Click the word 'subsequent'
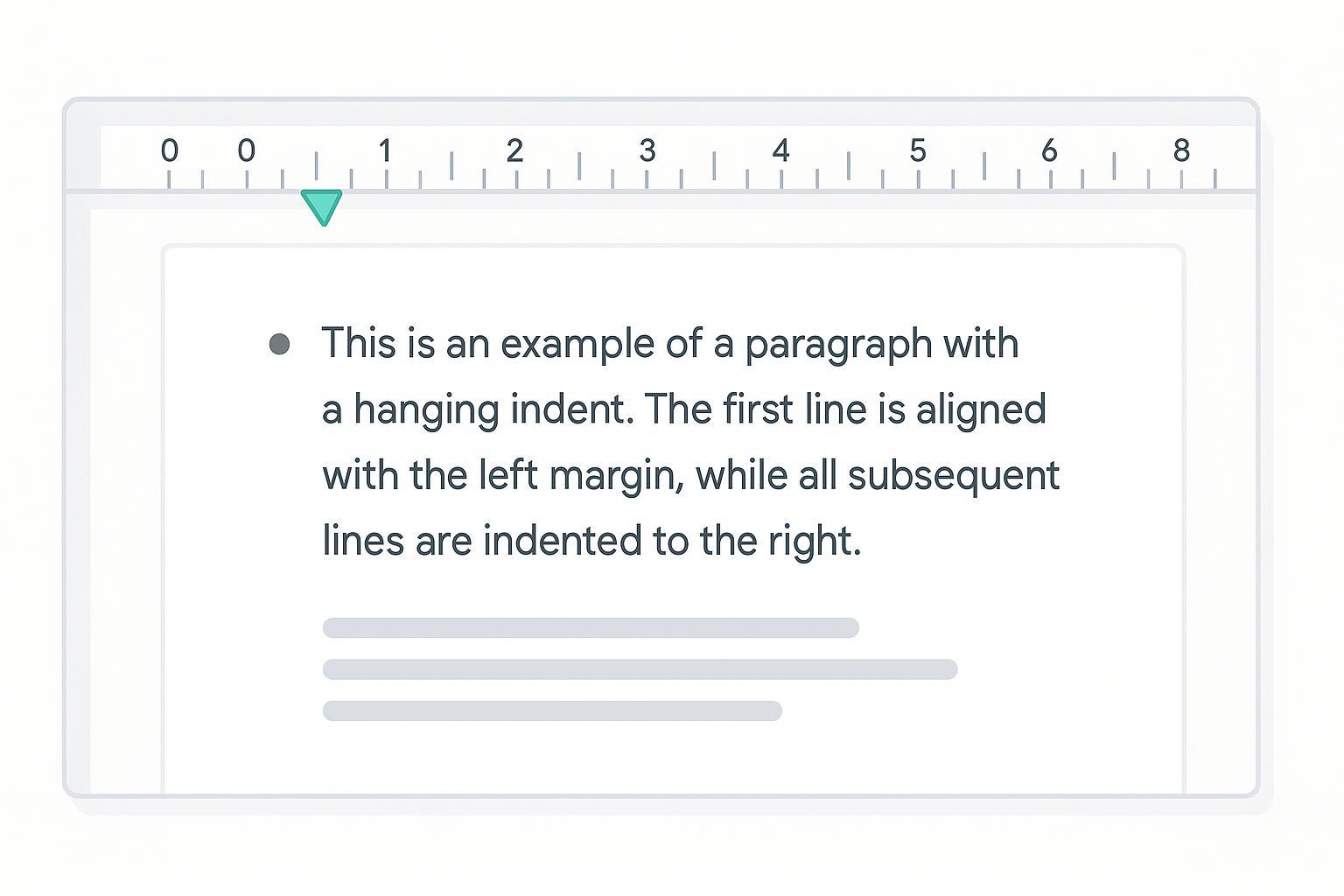This screenshot has width=1344, height=896. tap(953, 476)
